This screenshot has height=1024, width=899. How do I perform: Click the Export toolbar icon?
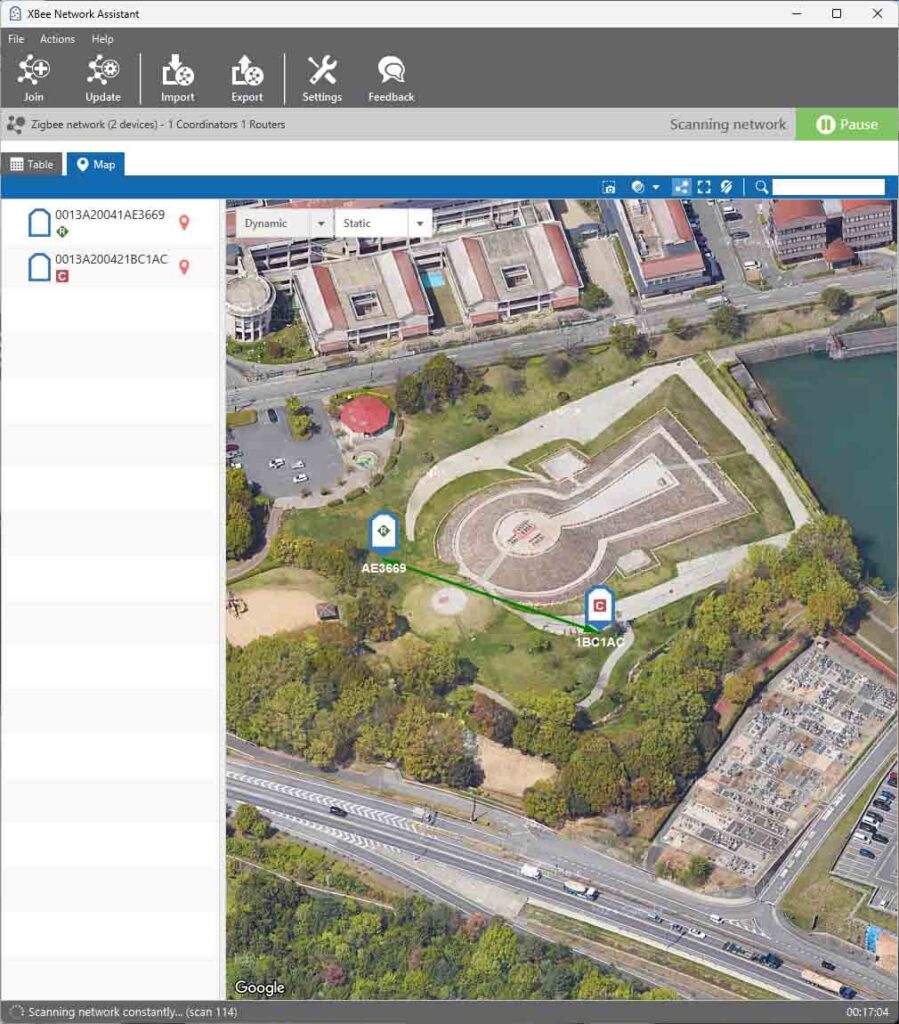tap(247, 78)
